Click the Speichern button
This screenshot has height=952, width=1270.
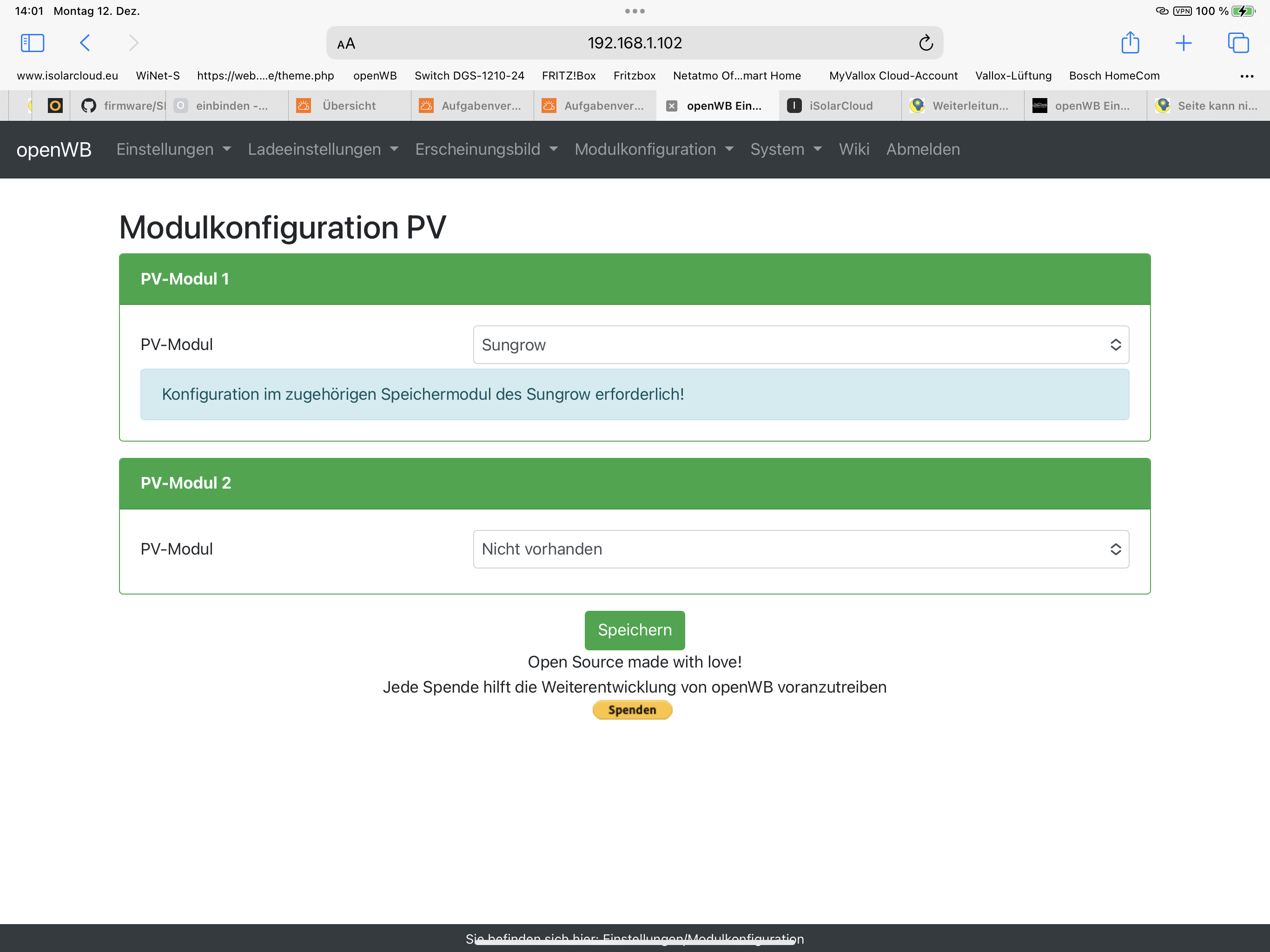(x=635, y=630)
